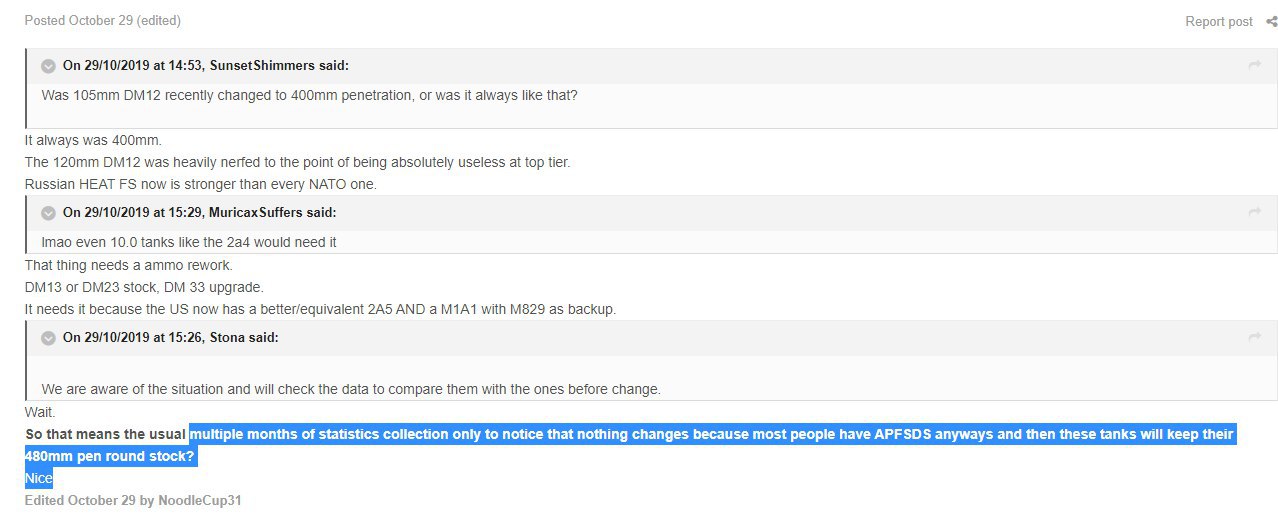Image resolution: width=1278 pixels, height=515 pixels.
Task: Collapse the MuricaxSuffers quote
Action: click(x=48, y=212)
